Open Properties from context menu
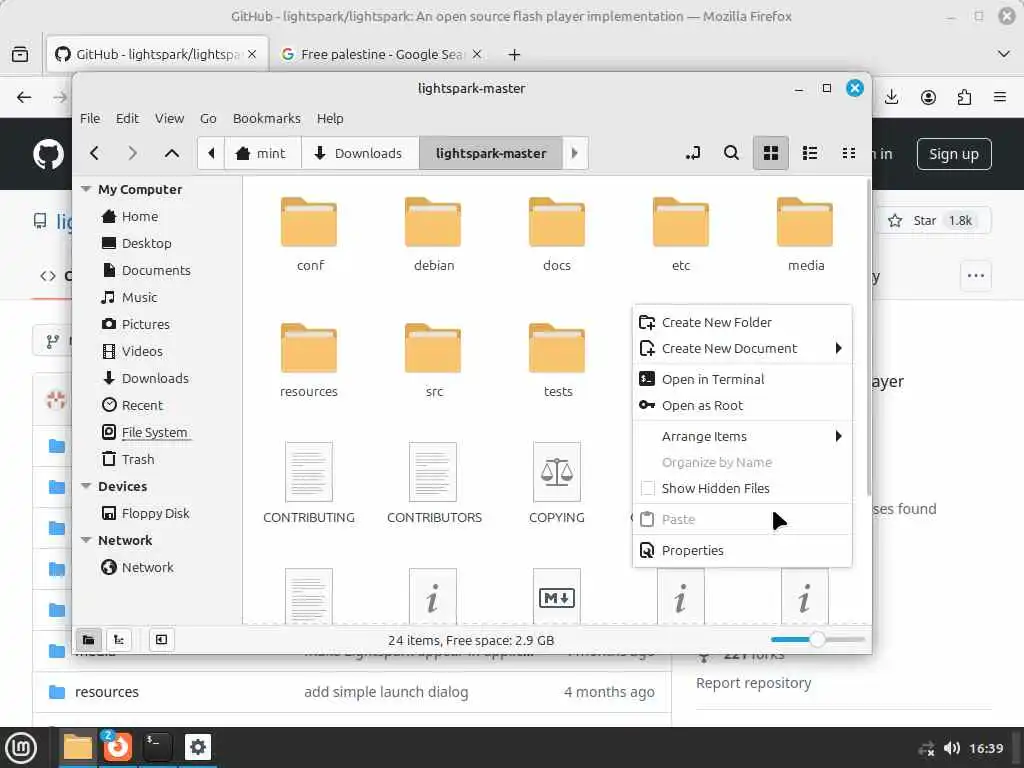Screen dimensions: 1024x768 pos(743,550)
